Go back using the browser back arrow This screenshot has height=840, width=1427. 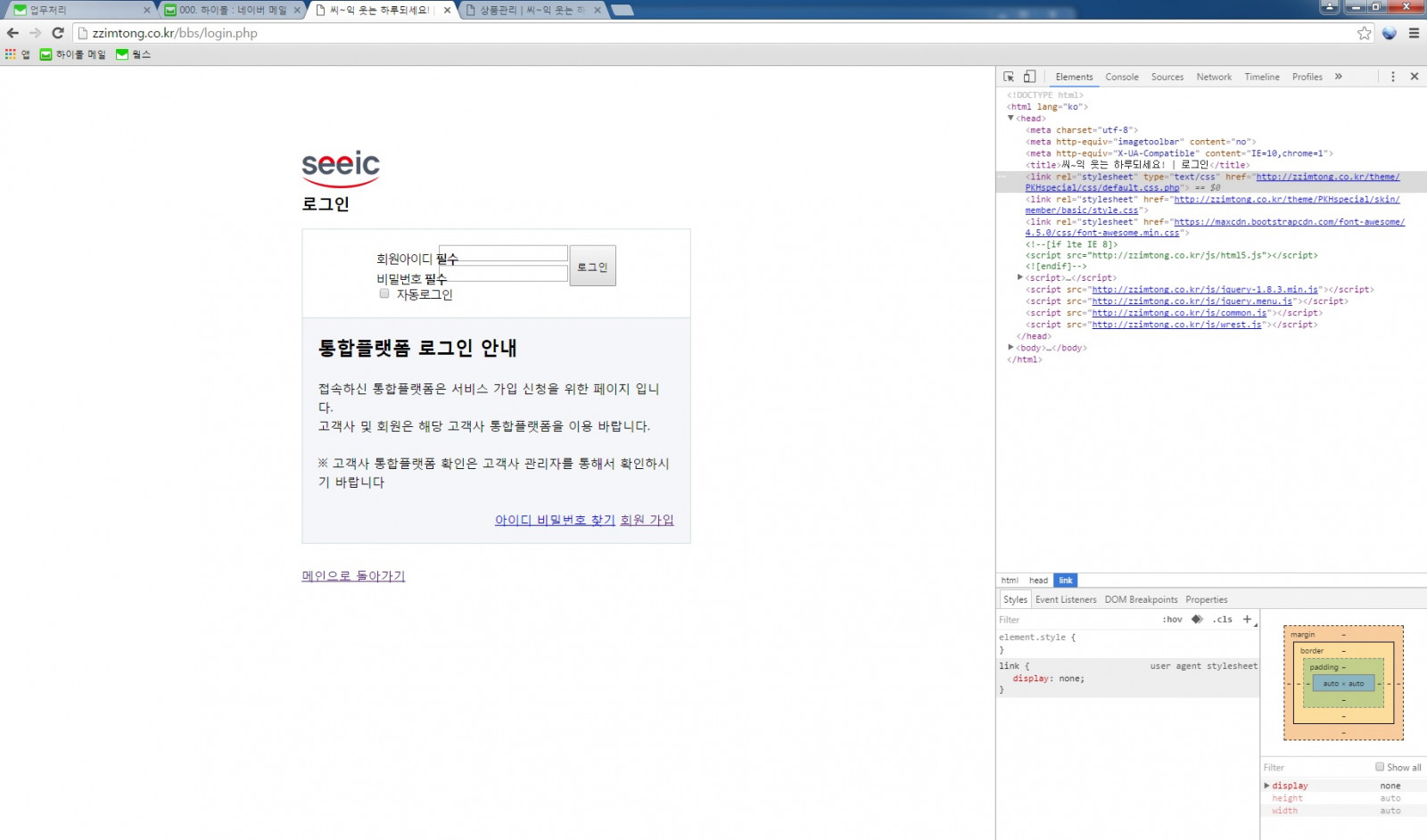(12, 33)
